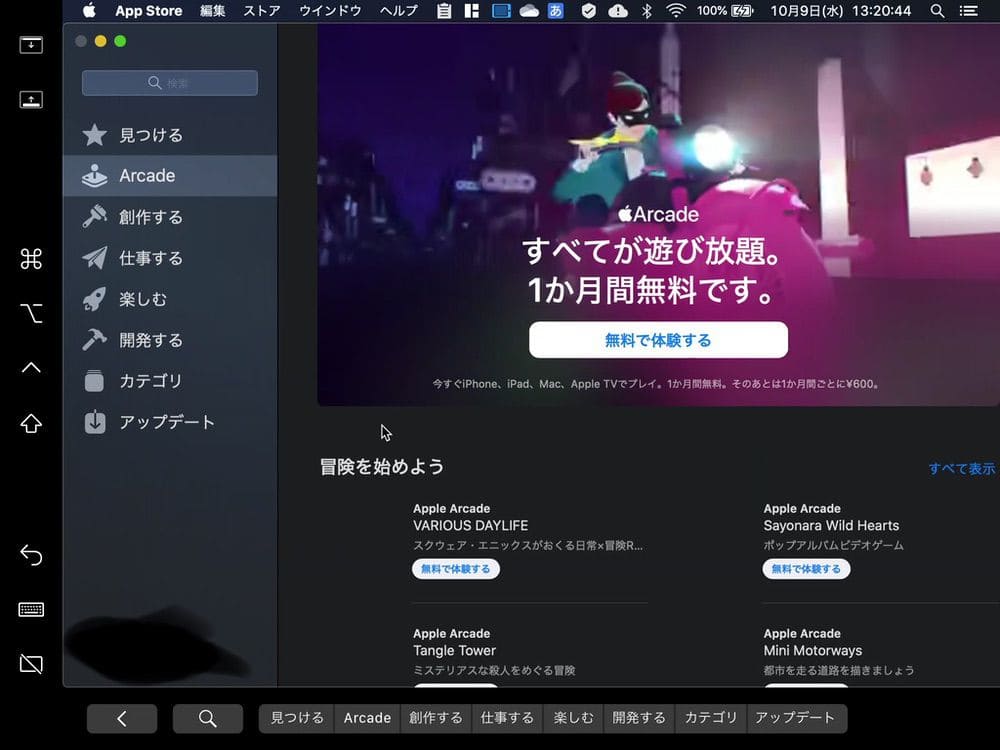Toggle the Sidecar Shift key modifier
Viewport: 1000px width, 750px height.
[x=31, y=423]
